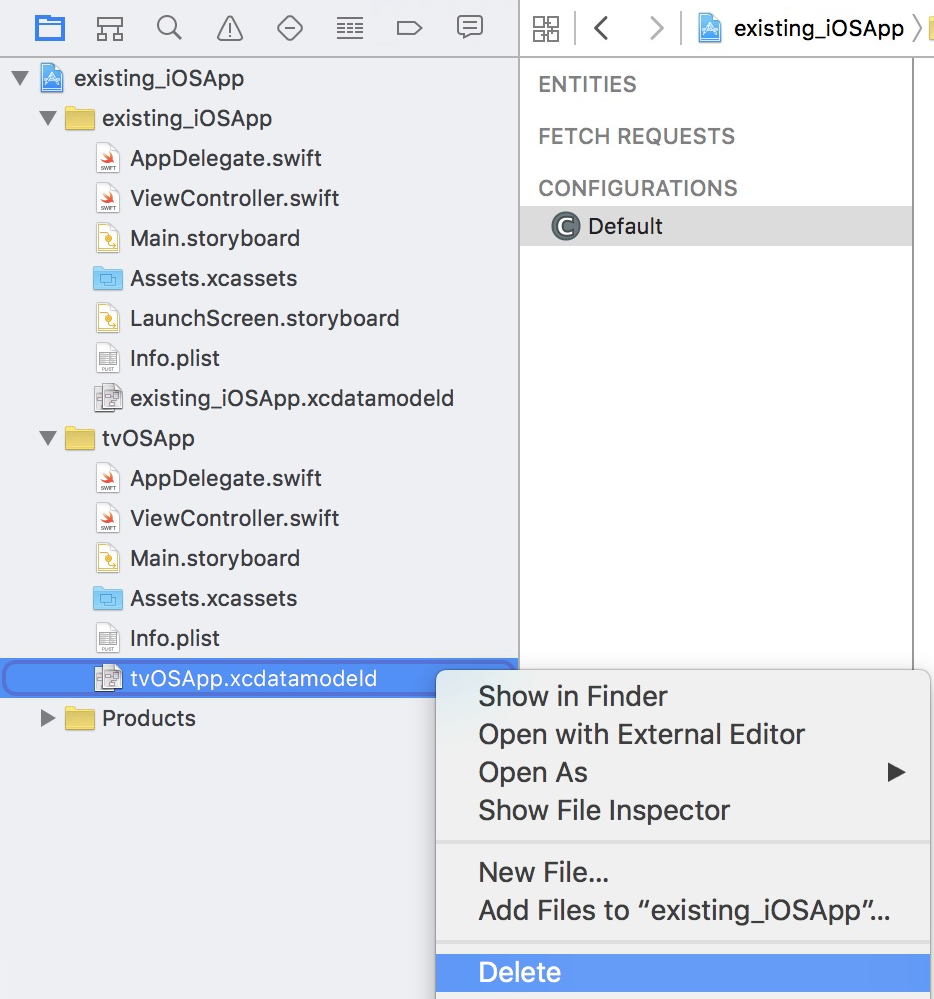The width and height of the screenshot is (934, 999).
Task: Select the tvOSApp group name
Action: [x=148, y=438]
